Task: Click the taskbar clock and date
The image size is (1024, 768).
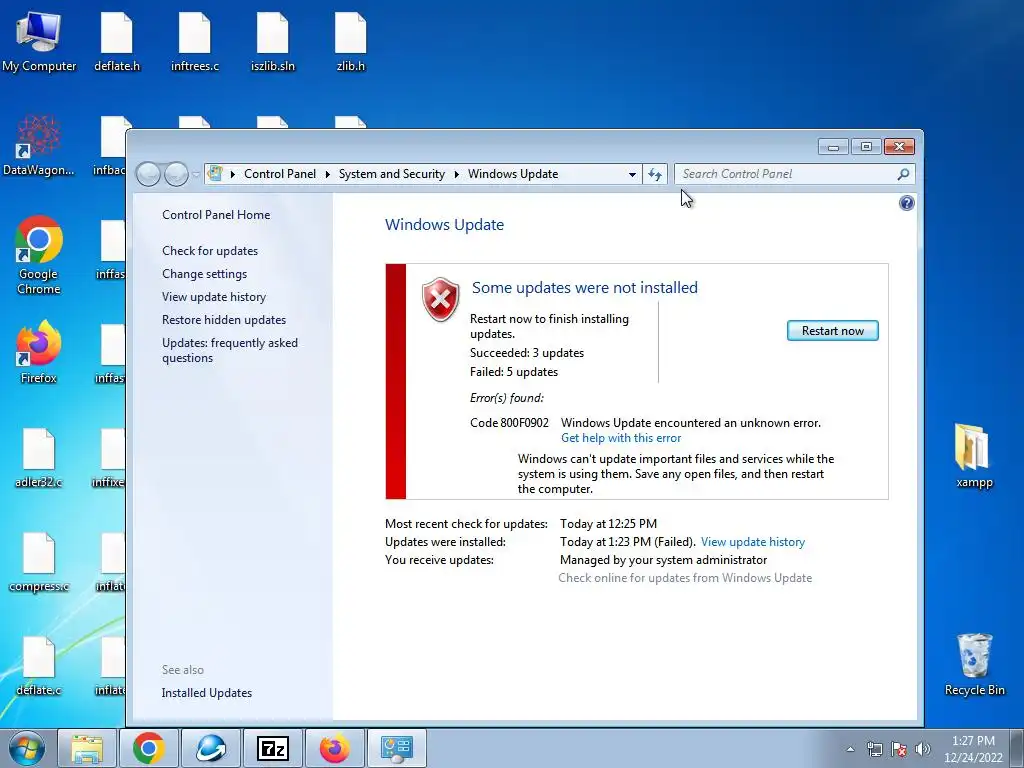Action: (973, 749)
